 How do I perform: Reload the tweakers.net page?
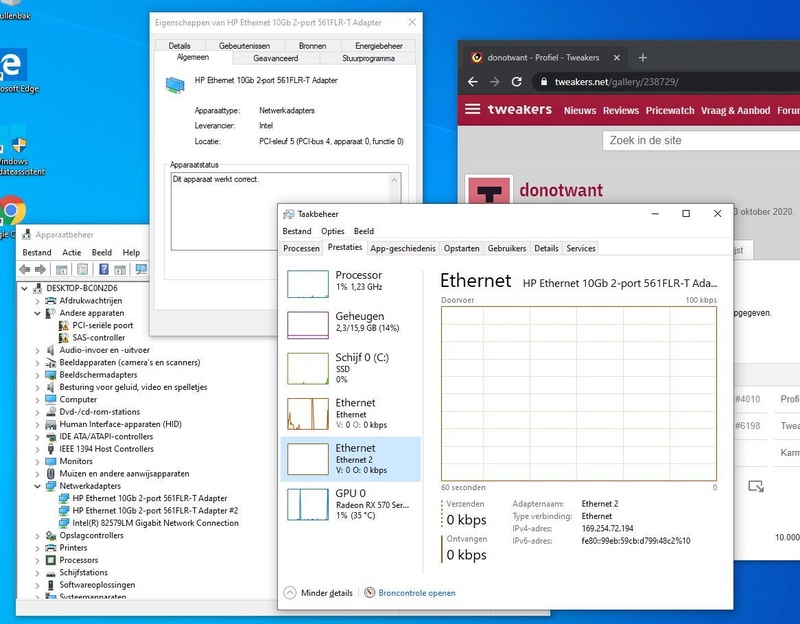(x=517, y=82)
